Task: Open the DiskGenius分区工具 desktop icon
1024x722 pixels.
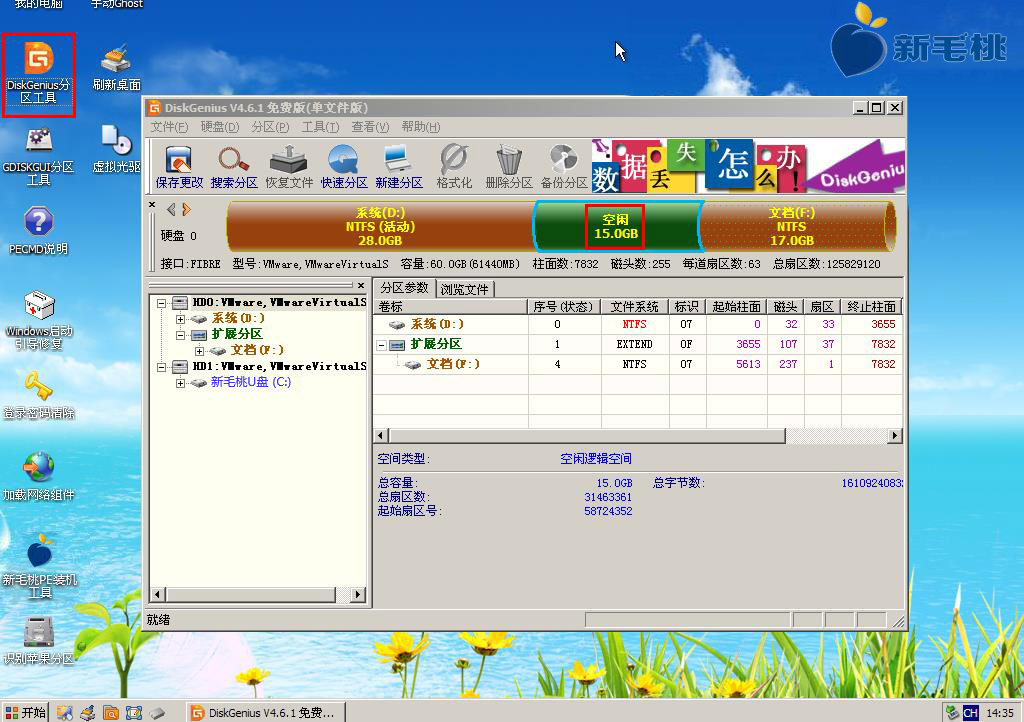Action: [x=39, y=73]
